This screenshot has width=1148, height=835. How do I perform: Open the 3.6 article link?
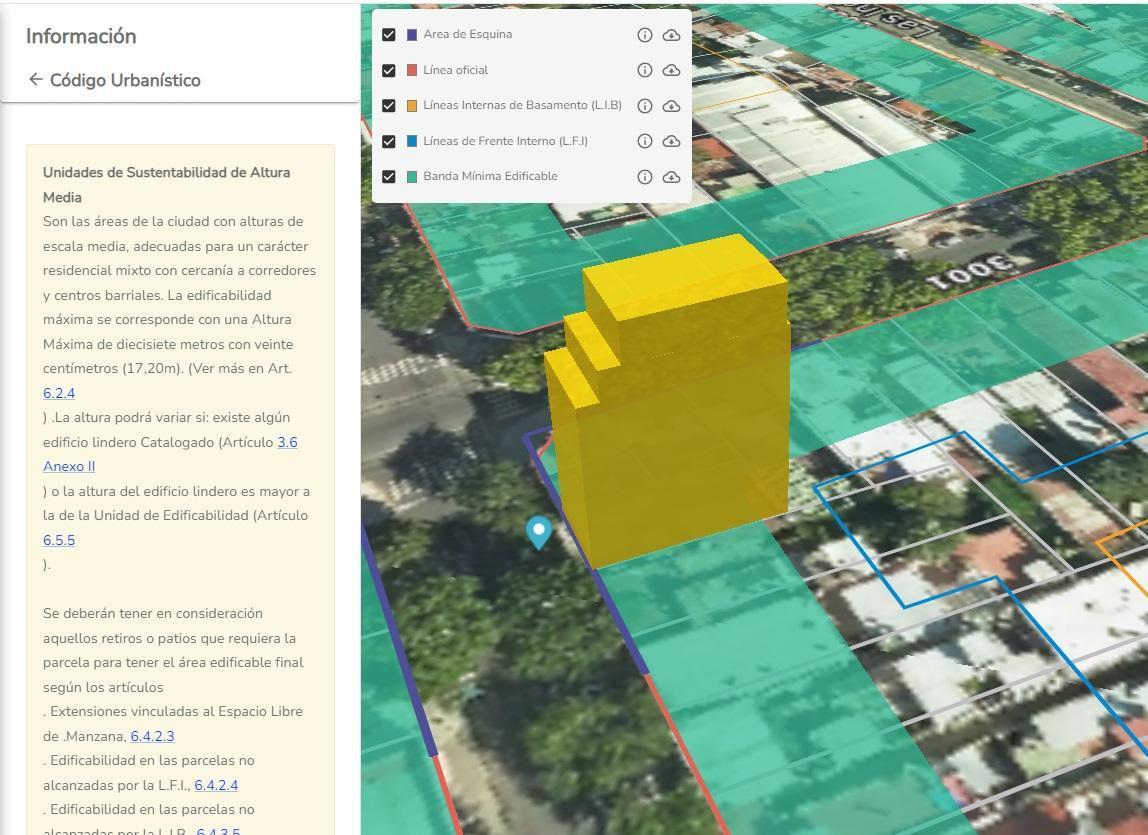[x=287, y=442]
